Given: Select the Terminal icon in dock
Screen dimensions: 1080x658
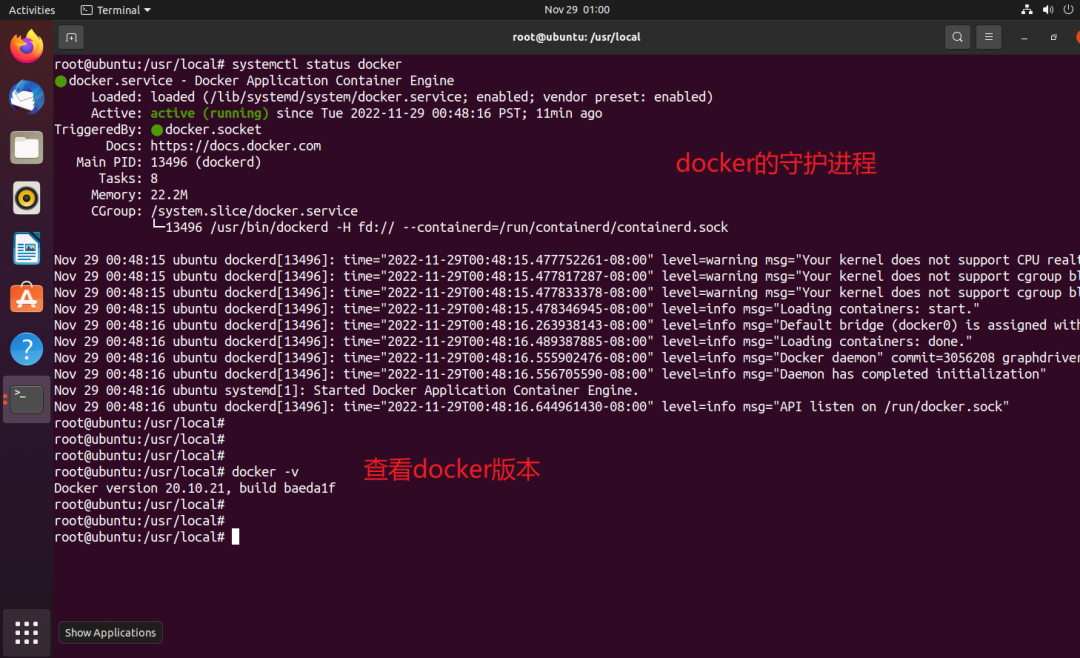Looking at the screenshot, I should click(27, 399).
